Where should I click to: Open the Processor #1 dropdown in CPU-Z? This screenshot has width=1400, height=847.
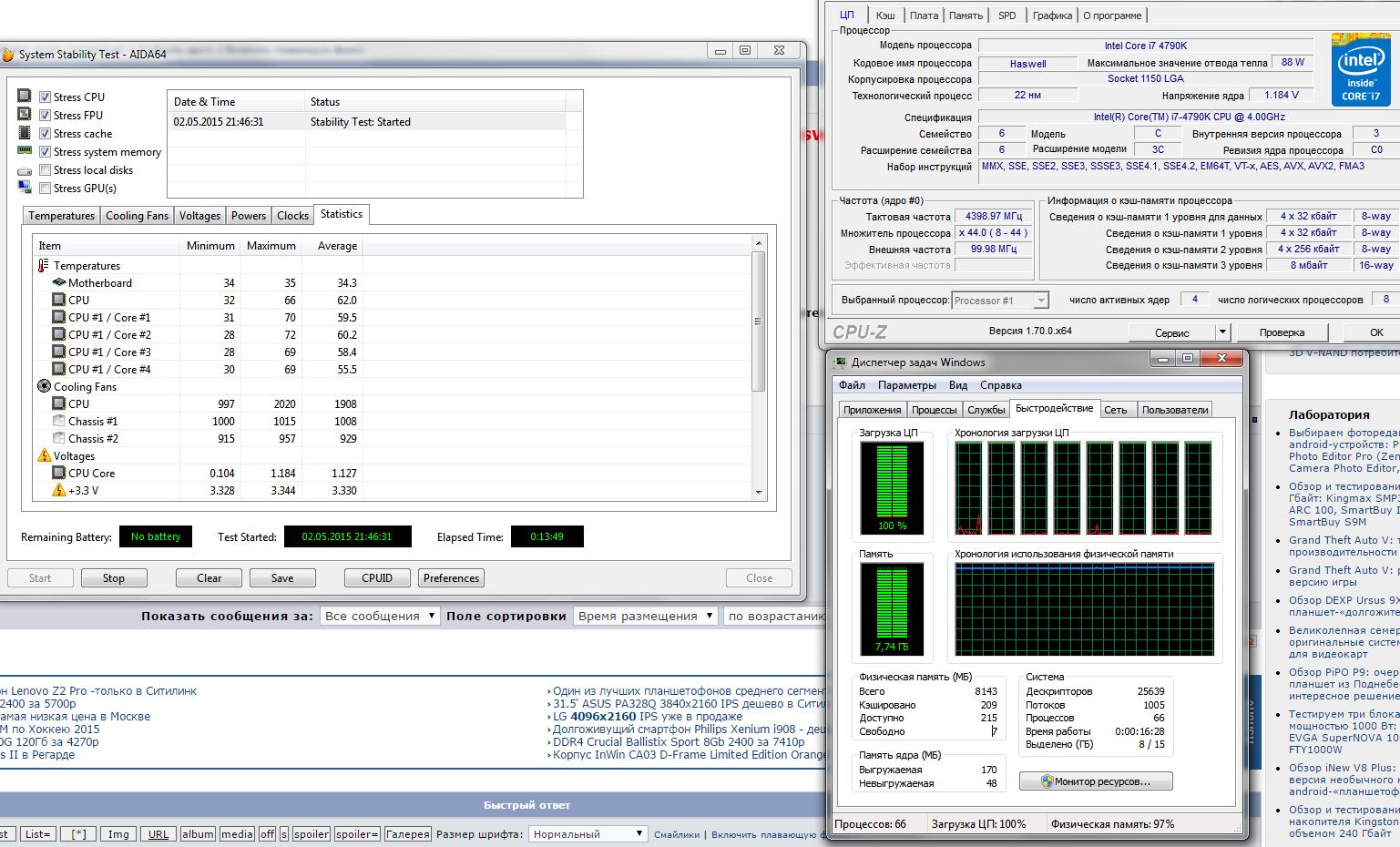click(1000, 300)
